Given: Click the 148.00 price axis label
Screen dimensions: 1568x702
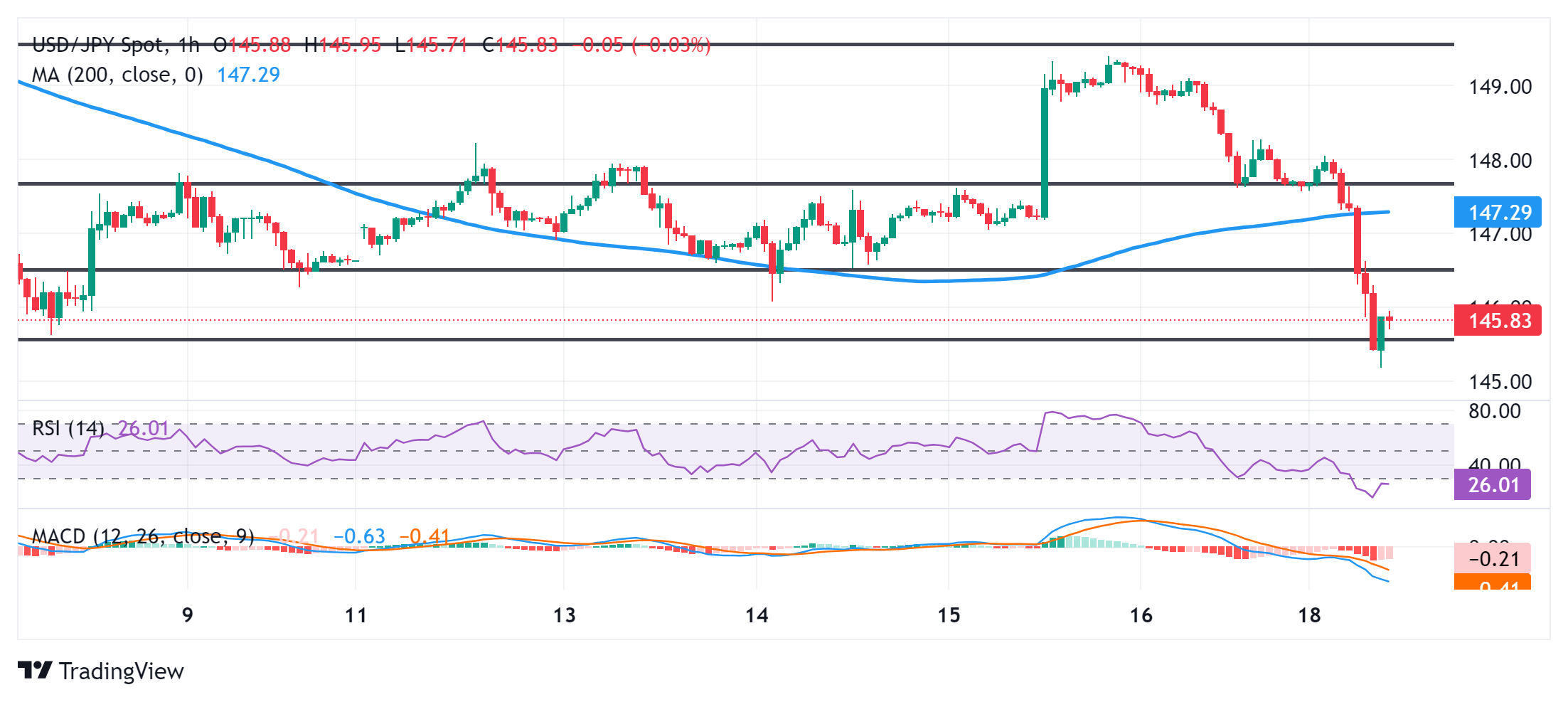Looking at the screenshot, I should (x=1500, y=161).
